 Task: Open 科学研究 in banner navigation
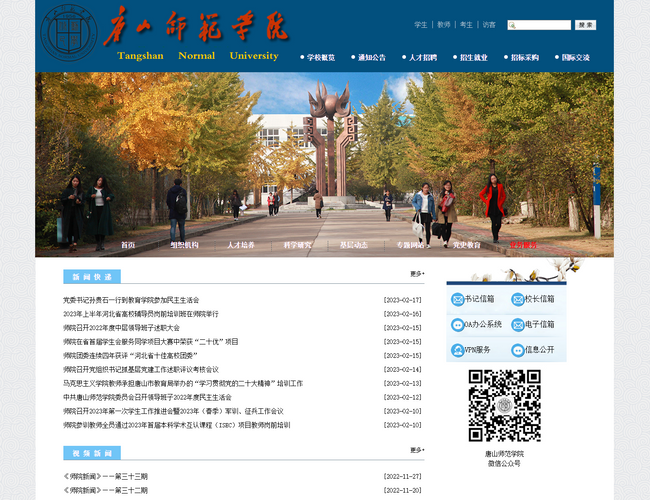(297, 245)
